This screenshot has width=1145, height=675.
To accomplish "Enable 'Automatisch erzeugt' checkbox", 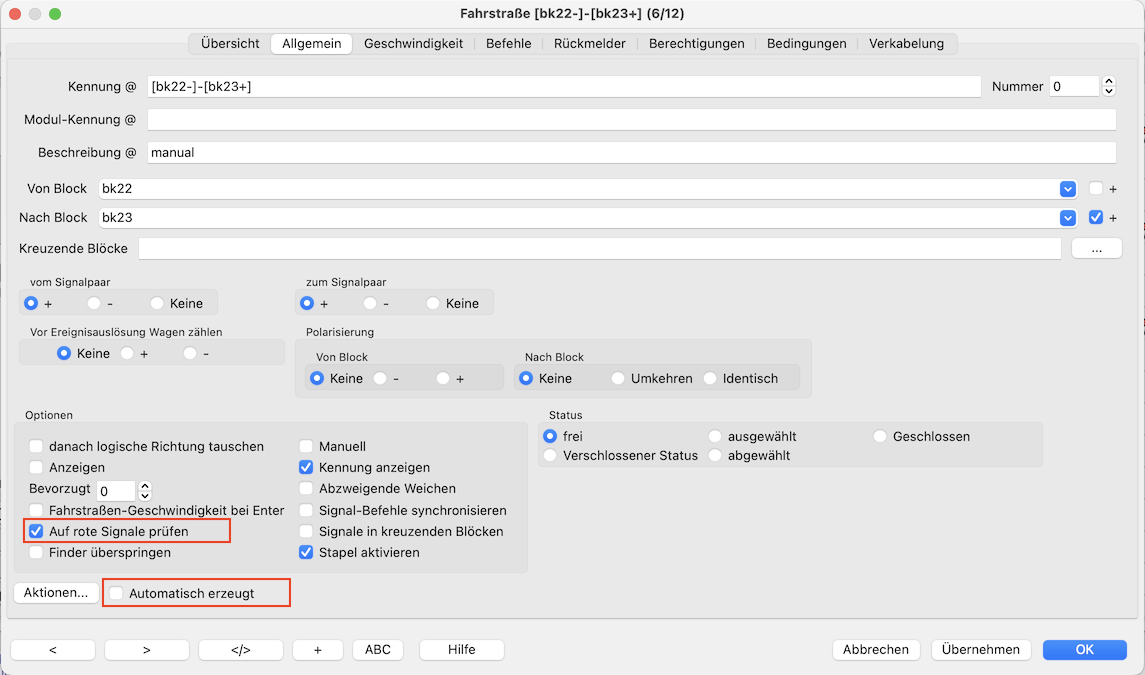I will pyautogui.click(x=117, y=593).
